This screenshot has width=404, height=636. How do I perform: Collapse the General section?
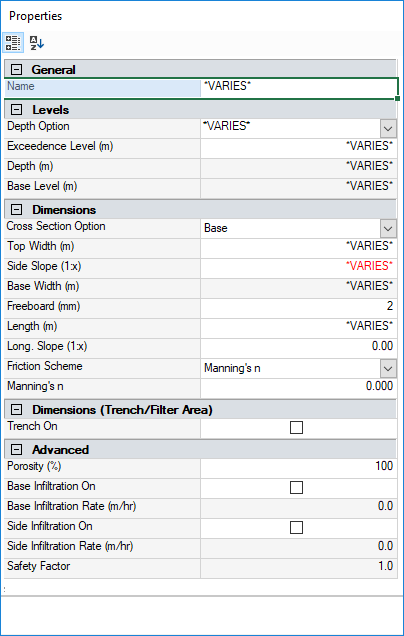pos(17,70)
